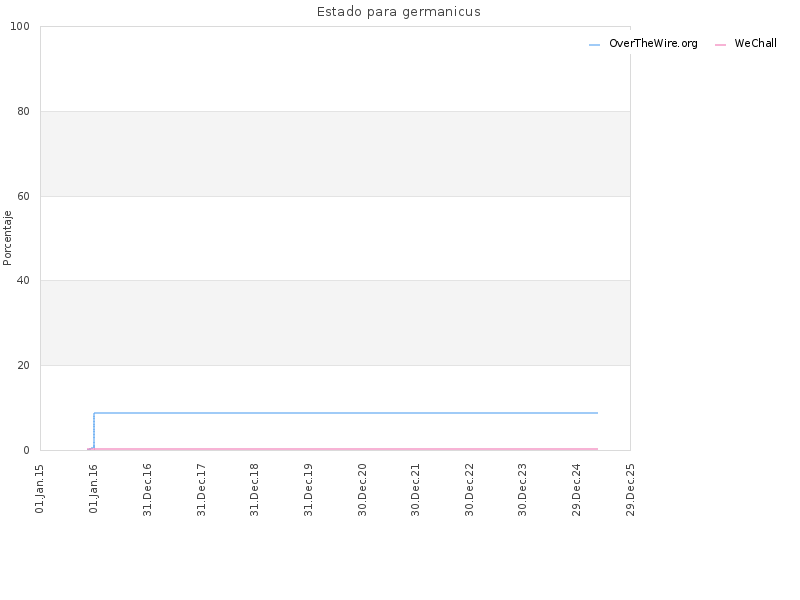800x600 pixels.
Task: Click the 20 y-axis tick label
Action: click(23, 366)
